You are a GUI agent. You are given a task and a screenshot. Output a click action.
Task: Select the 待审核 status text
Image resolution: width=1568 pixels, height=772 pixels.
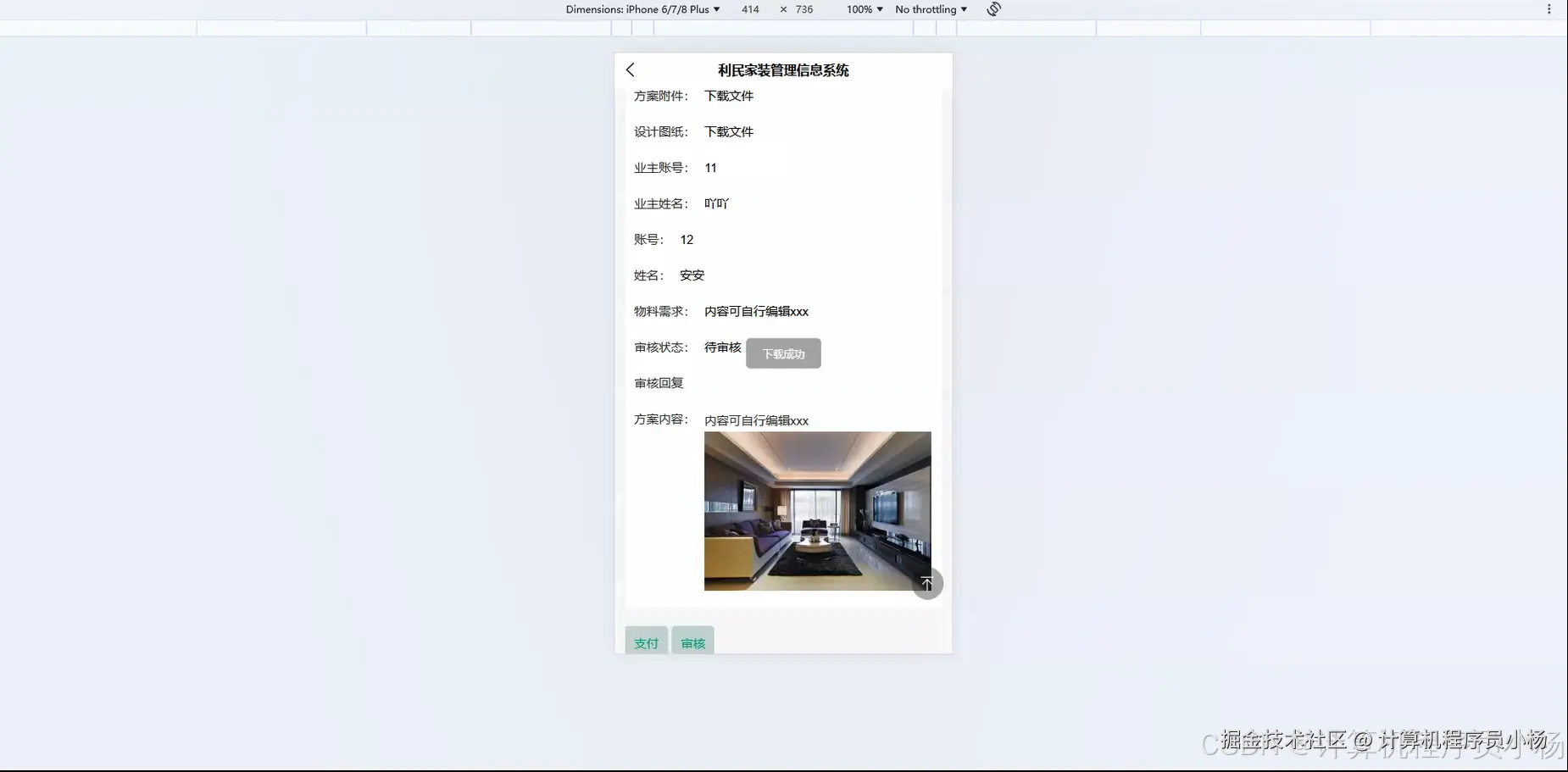pos(721,347)
